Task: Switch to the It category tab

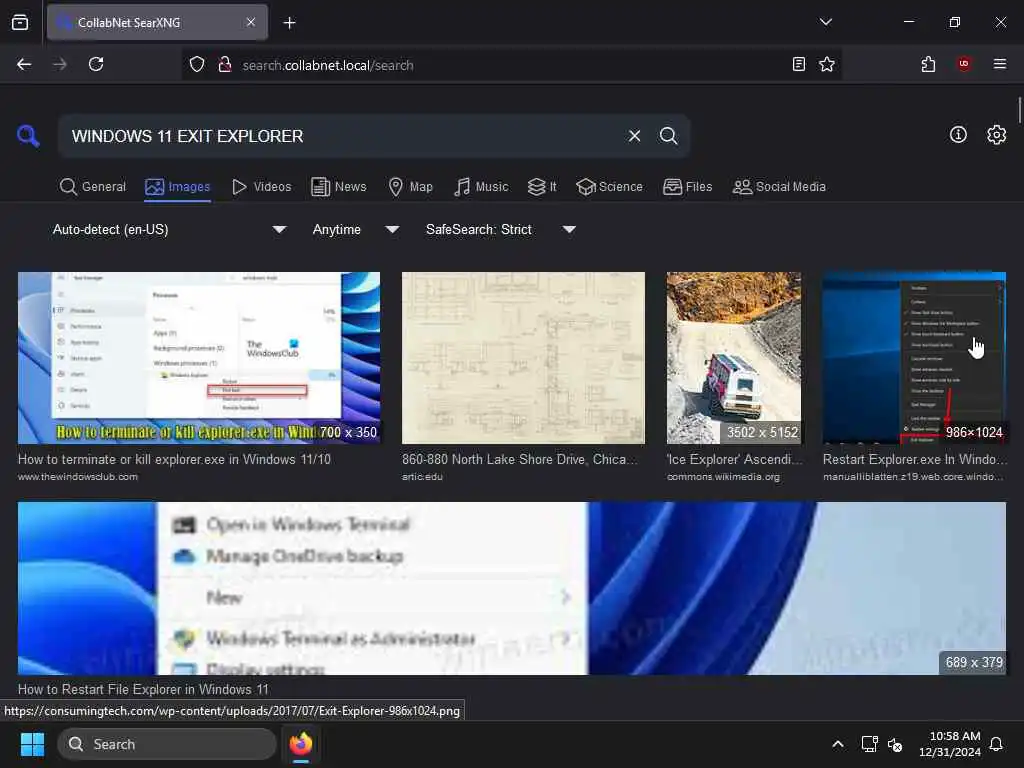Action: [x=542, y=187]
